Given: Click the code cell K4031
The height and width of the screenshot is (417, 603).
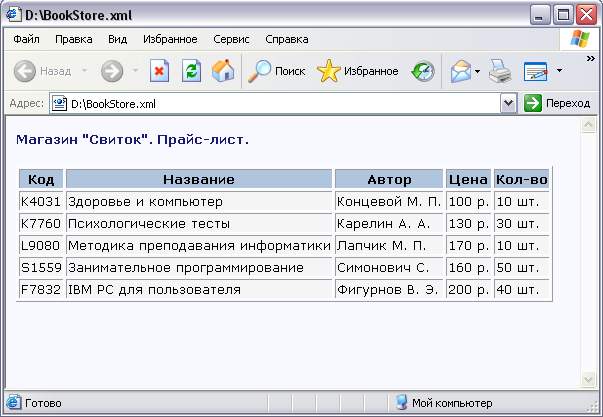Looking at the screenshot, I should point(41,202).
